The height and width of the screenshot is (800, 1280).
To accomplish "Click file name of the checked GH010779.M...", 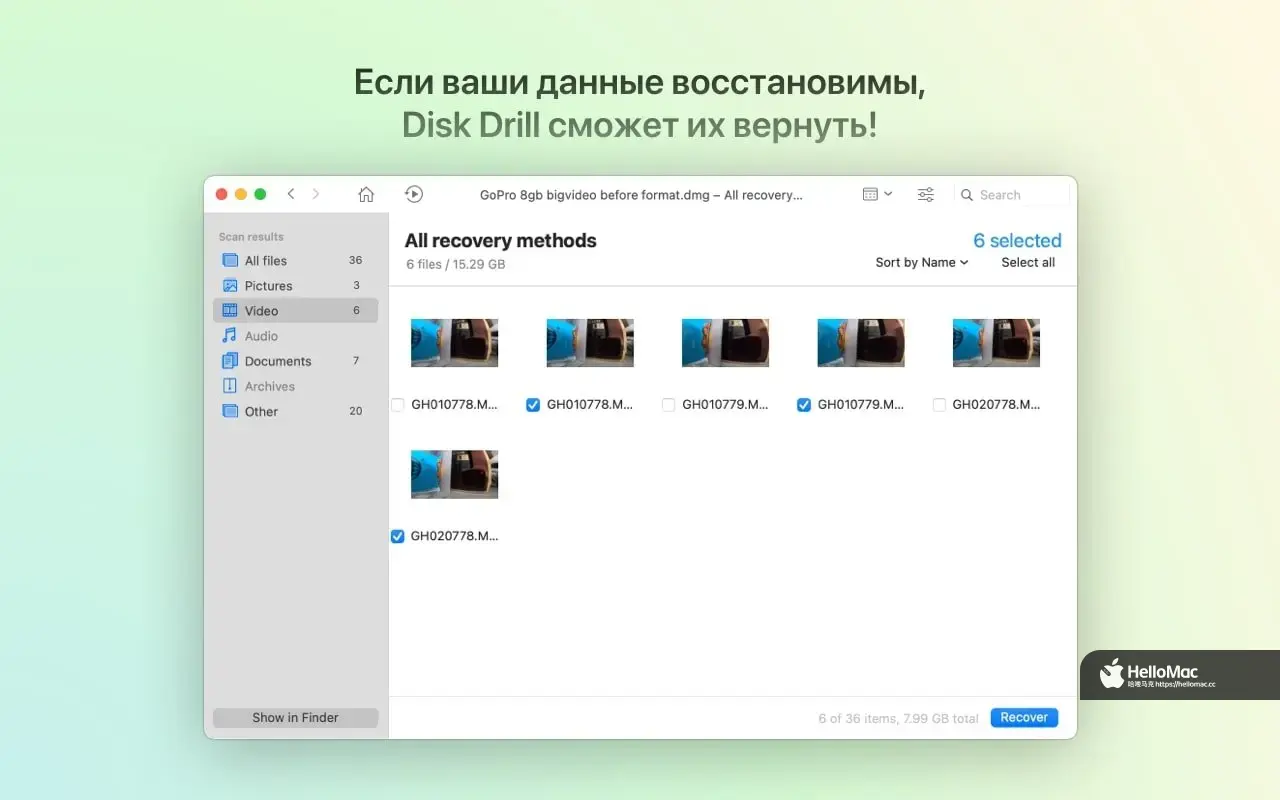I will [861, 405].
